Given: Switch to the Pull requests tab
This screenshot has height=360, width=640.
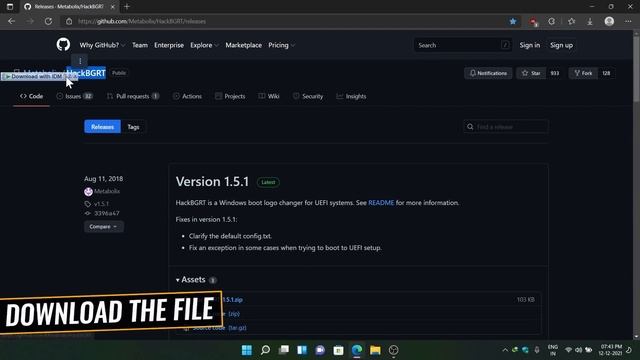Looking at the screenshot, I should tap(133, 96).
